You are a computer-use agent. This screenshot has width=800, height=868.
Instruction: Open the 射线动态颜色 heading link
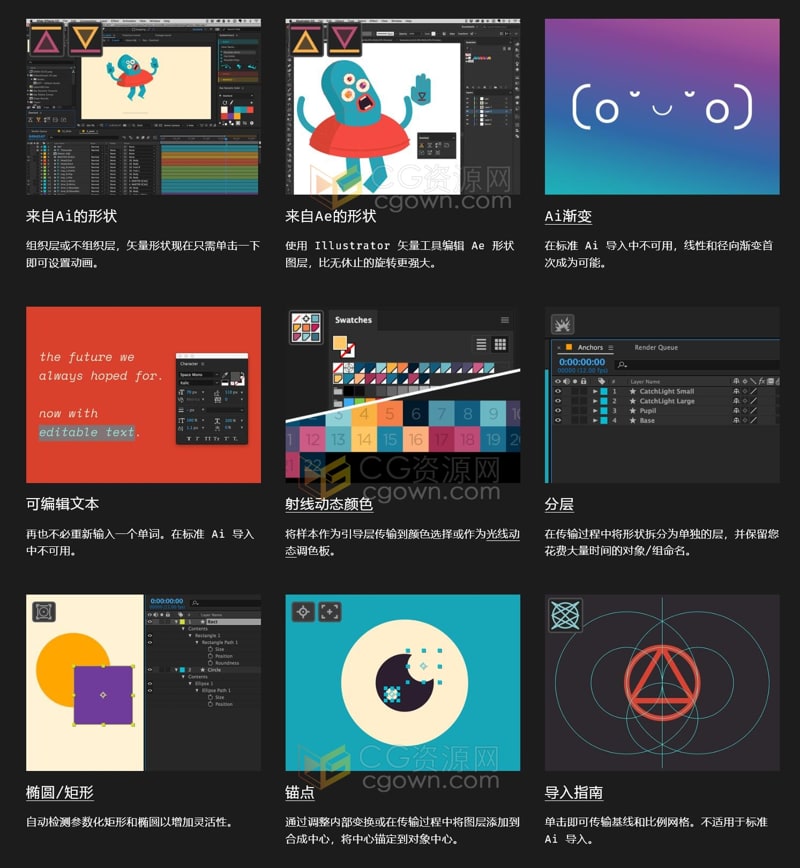click(329, 504)
